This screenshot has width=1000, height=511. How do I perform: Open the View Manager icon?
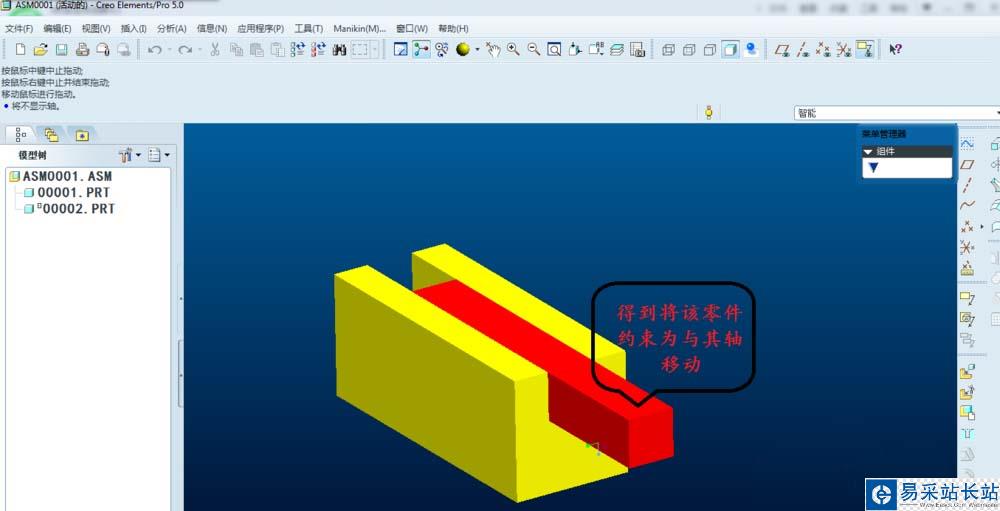coord(637,49)
